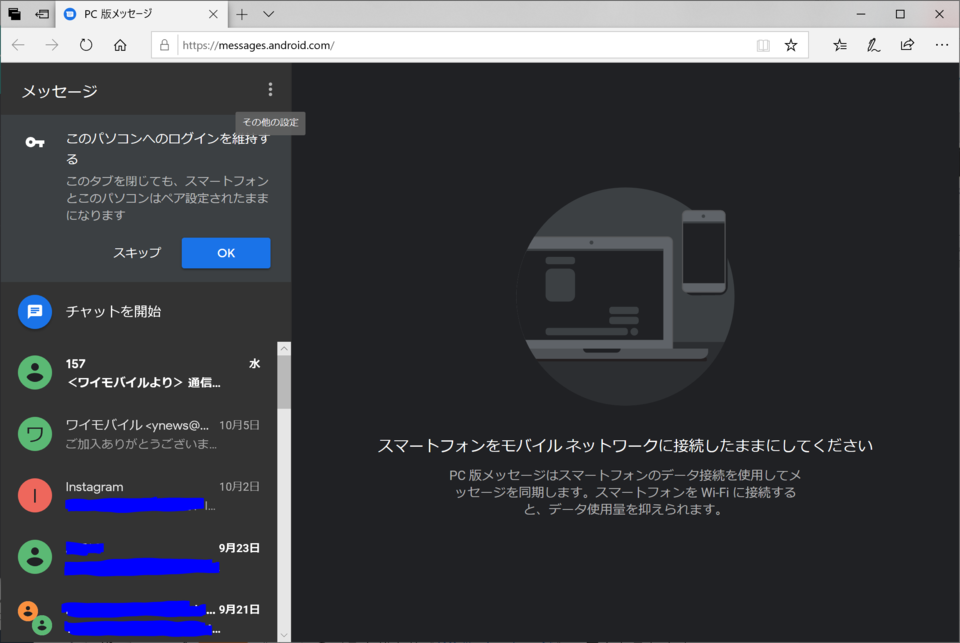
Task: Maximize the browser window
Action: [x=900, y=14]
